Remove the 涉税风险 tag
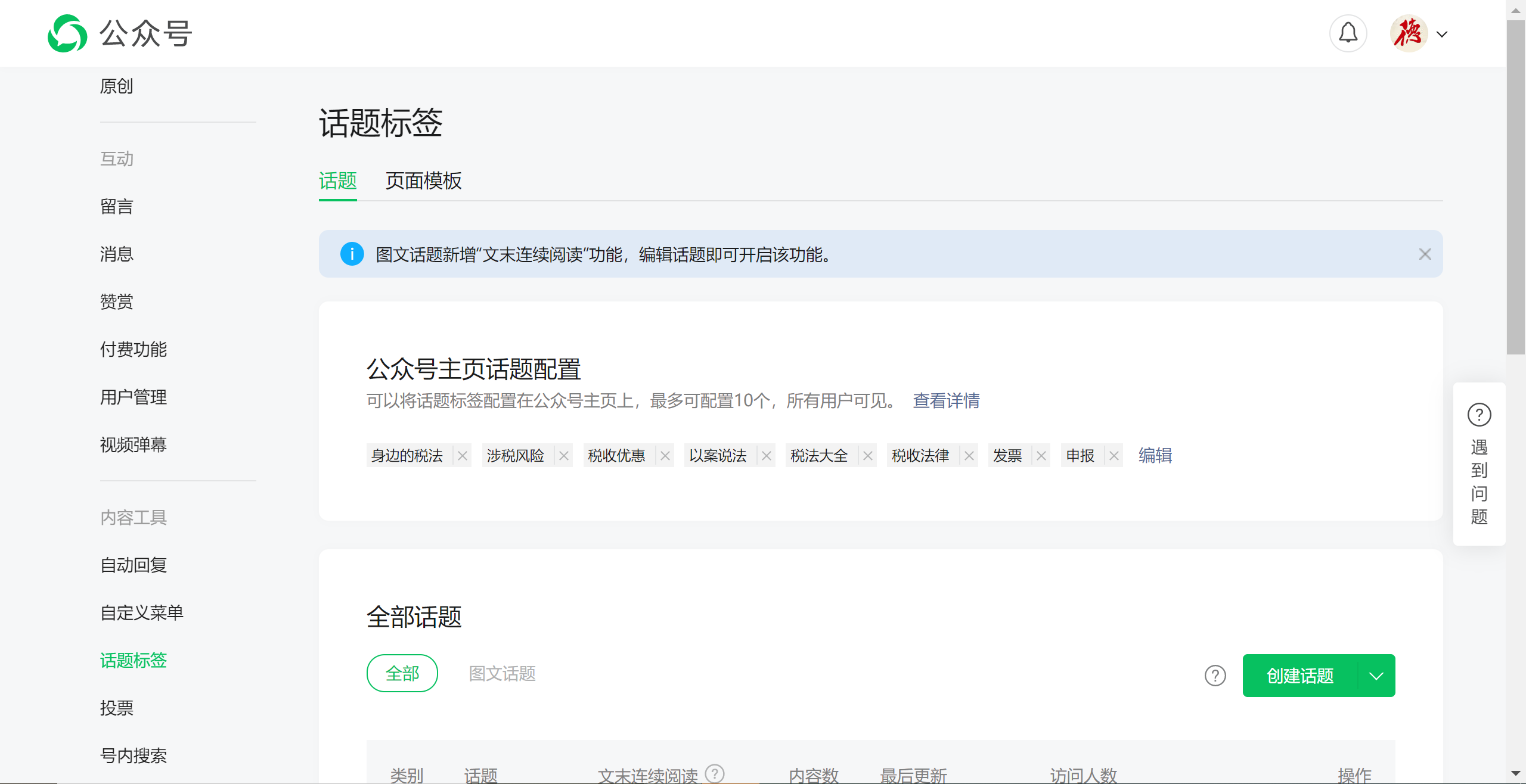 click(564, 456)
